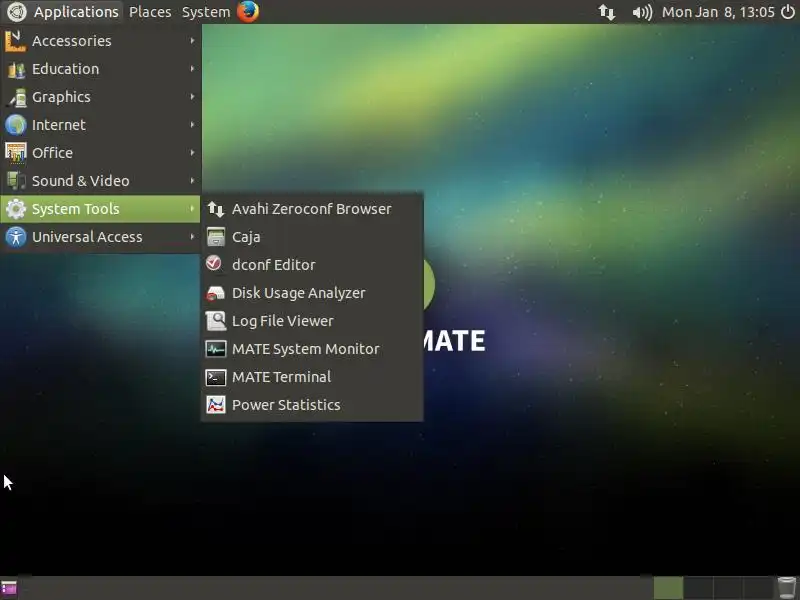The height and width of the screenshot is (600, 800).
Task: Open the Trash in bottom panel
Action: pyautogui.click(x=787, y=588)
